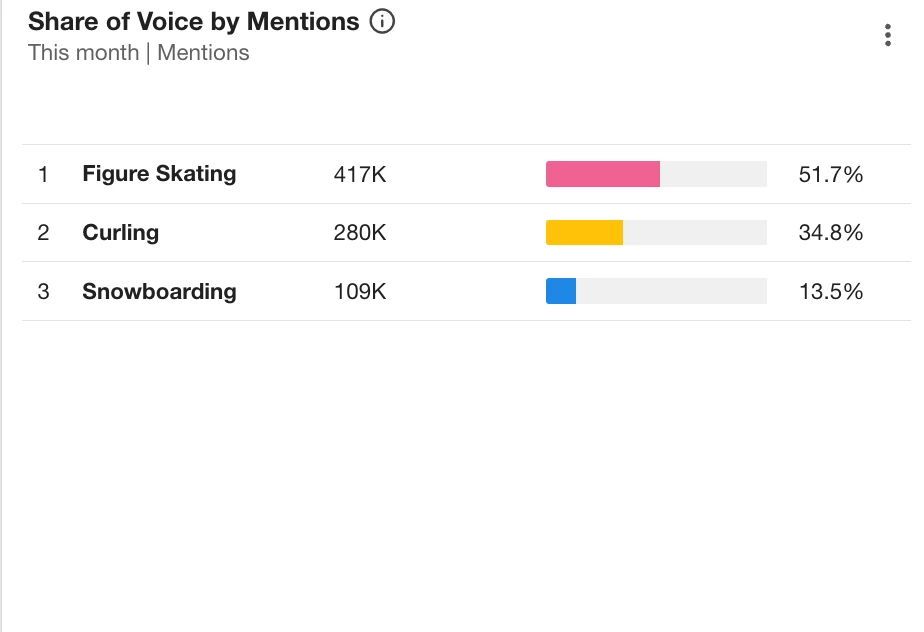Select the Figure Skating topic label
Viewport: 924px width, 632px height.
click(159, 174)
